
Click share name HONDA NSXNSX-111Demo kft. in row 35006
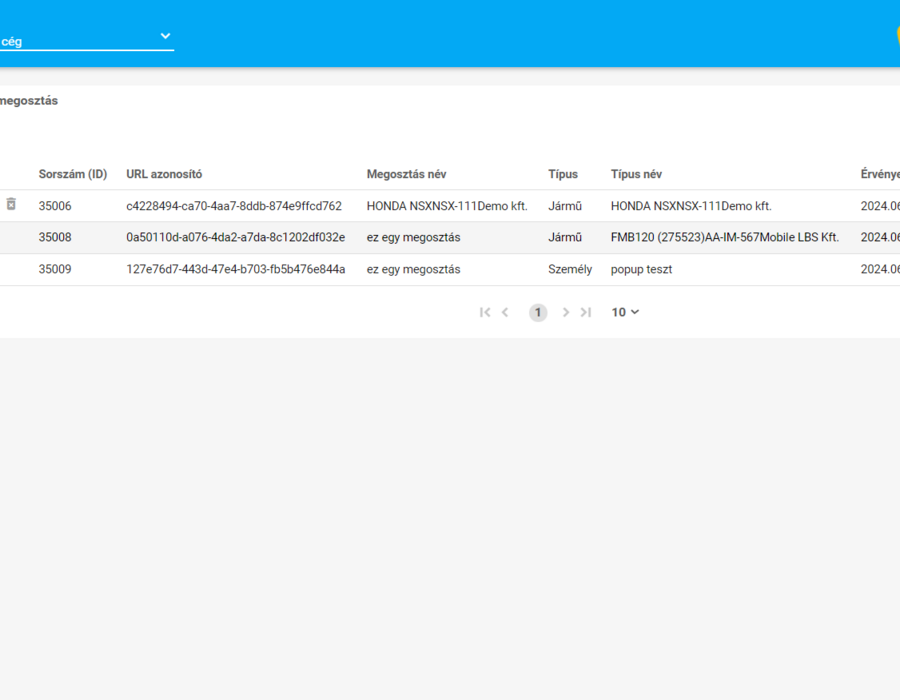coord(447,206)
